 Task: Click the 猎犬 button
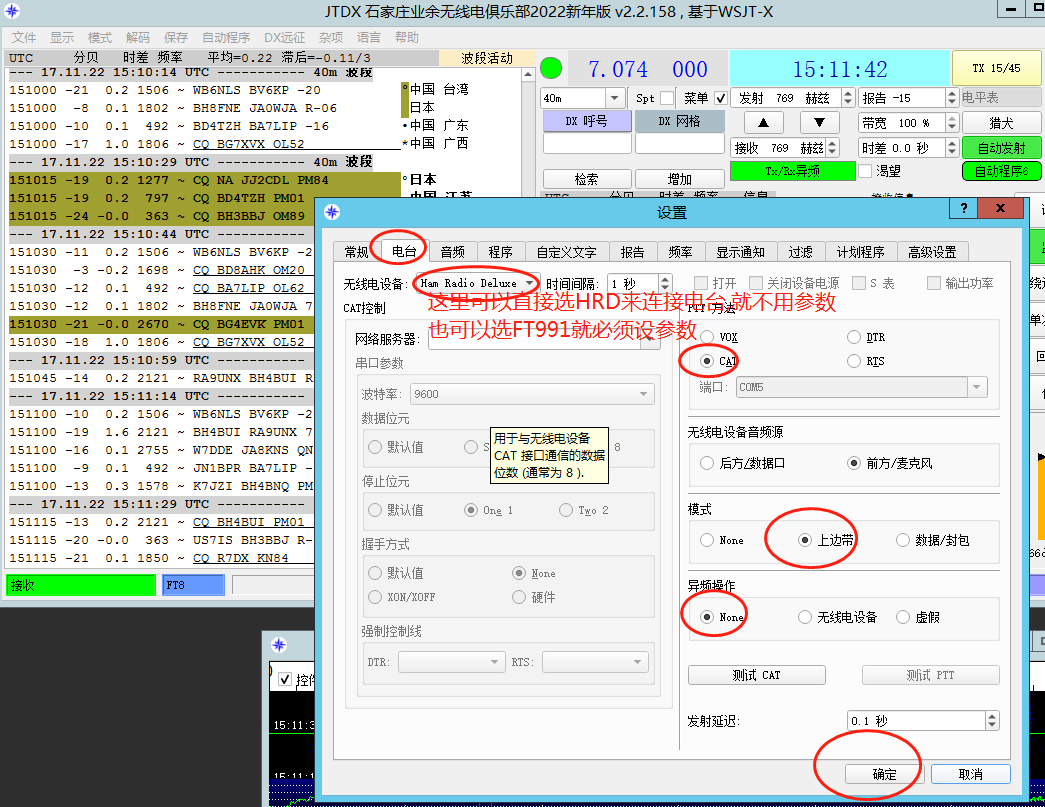tap(1001, 123)
